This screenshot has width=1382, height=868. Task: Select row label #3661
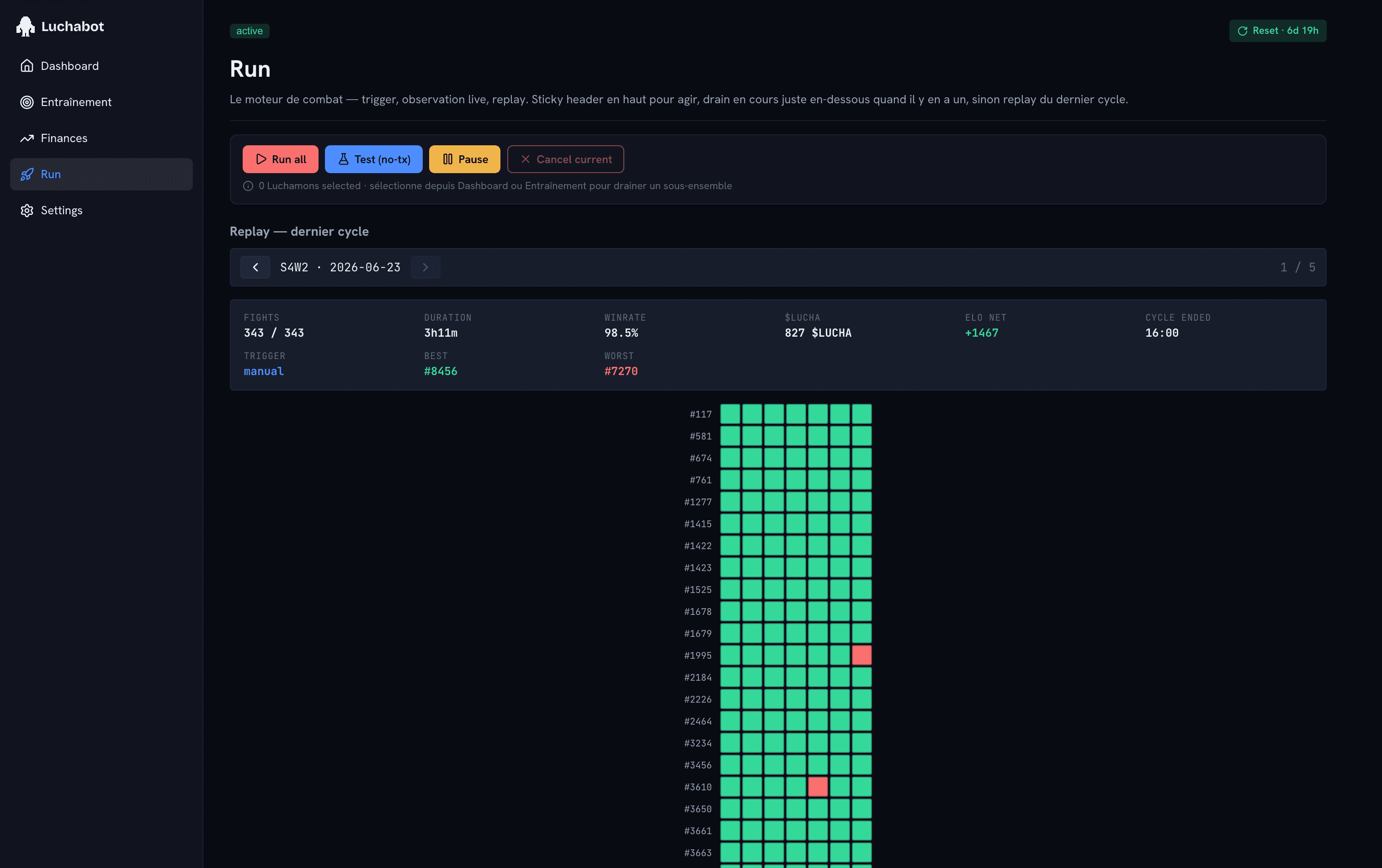pos(698,831)
